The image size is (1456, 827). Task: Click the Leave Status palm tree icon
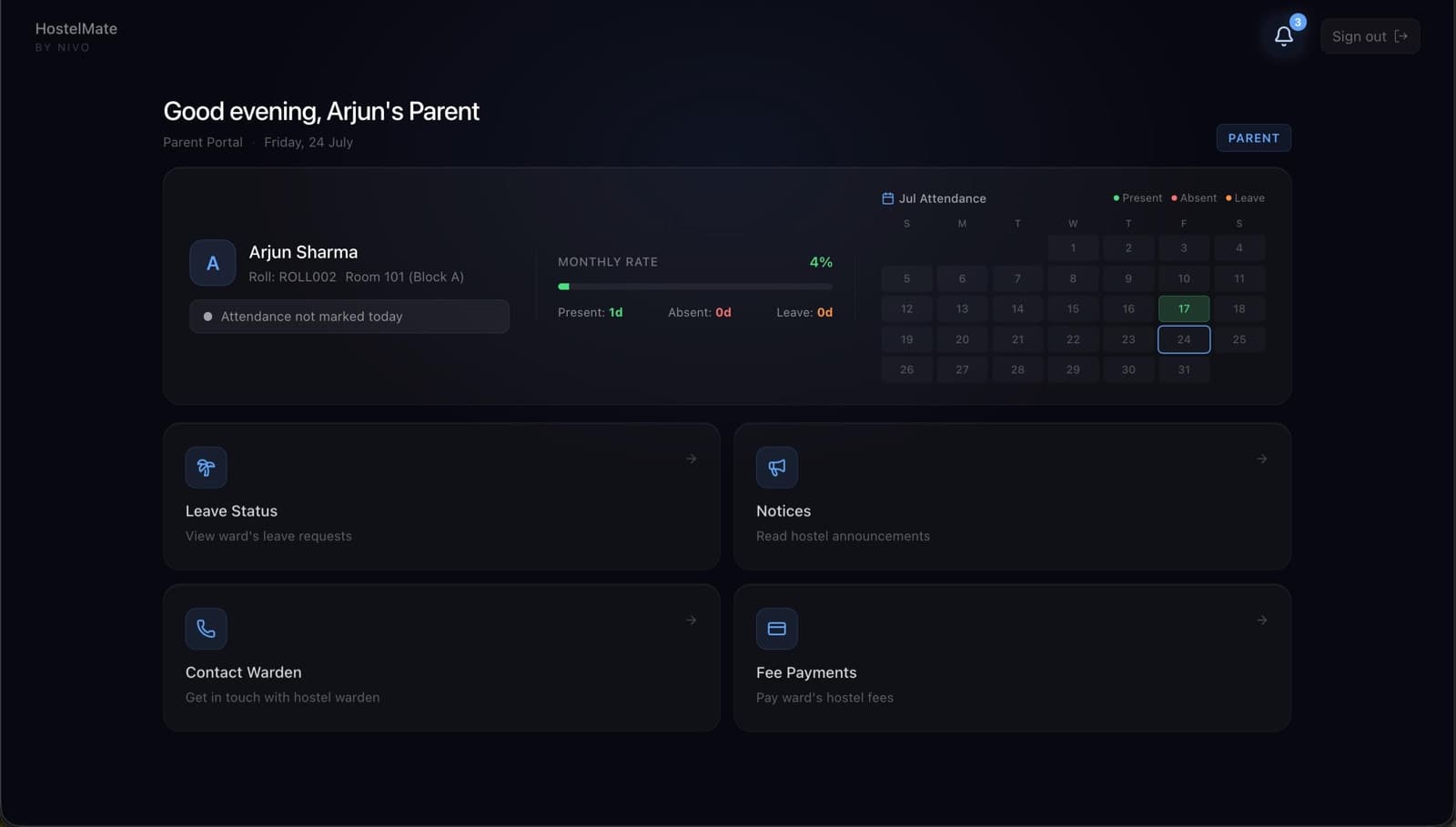click(206, 468)
